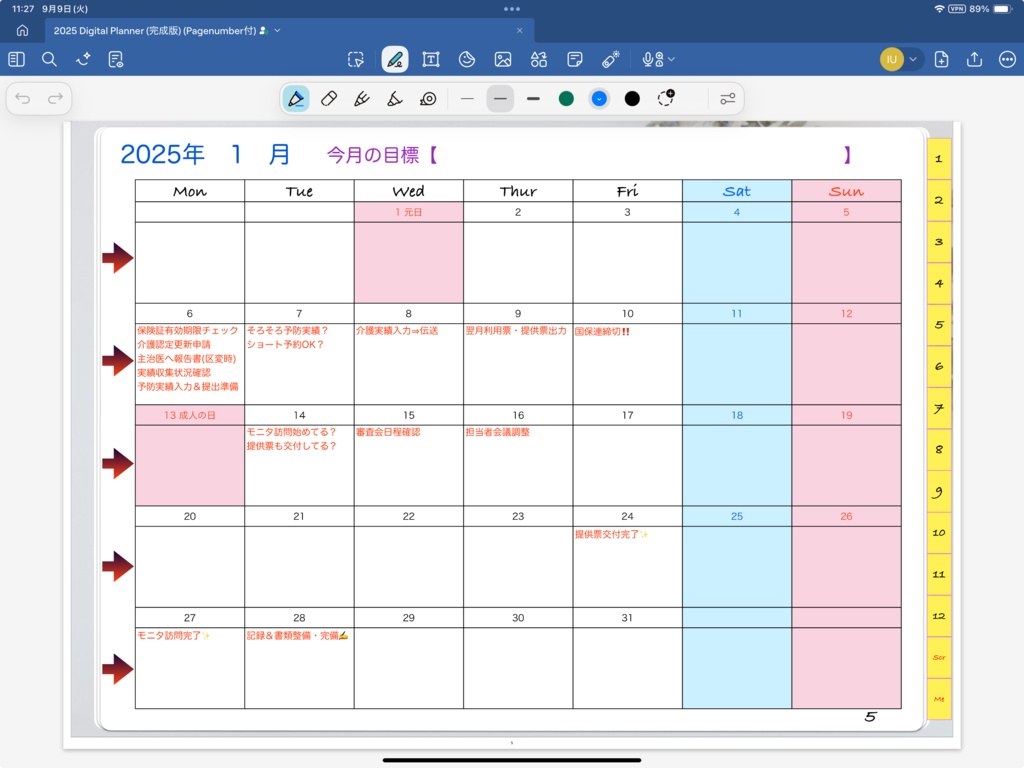Open the stickers tool icon
This screenshot has width=1024, height=768.
tap(467, 59)
